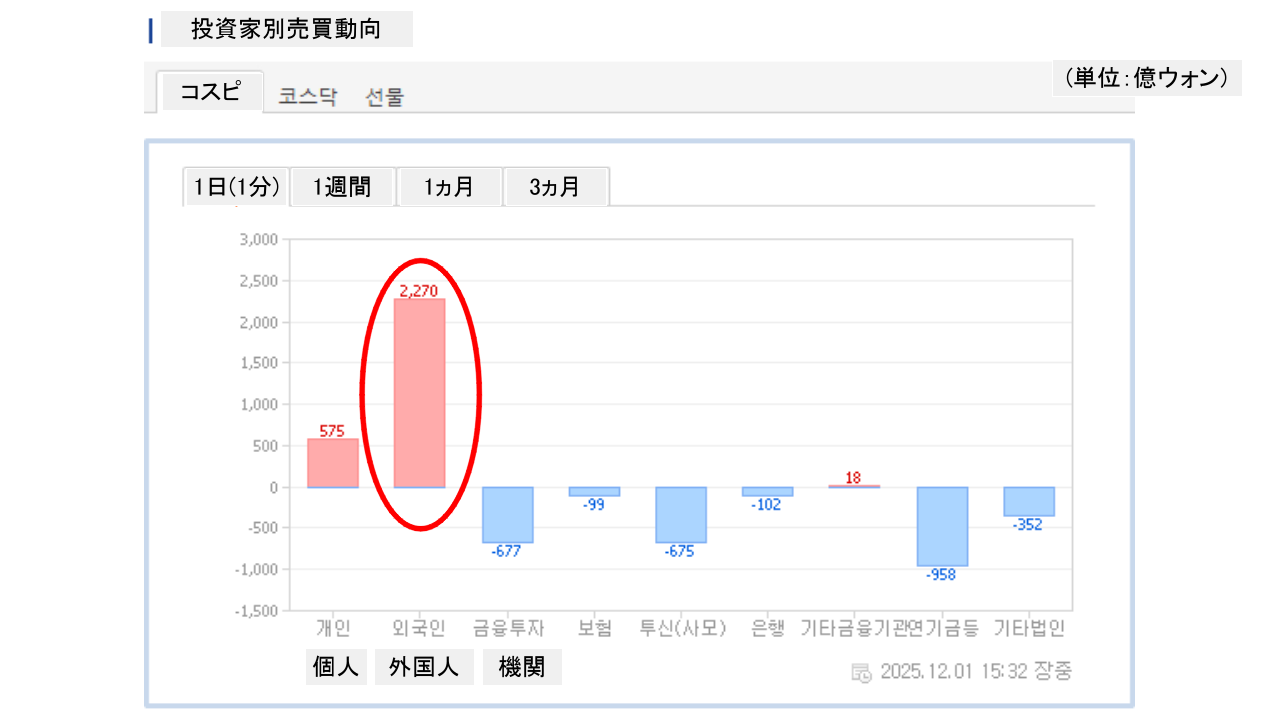Click the 기타법인 bar showing -352

pyautogui.click(x=1029, y=501)
